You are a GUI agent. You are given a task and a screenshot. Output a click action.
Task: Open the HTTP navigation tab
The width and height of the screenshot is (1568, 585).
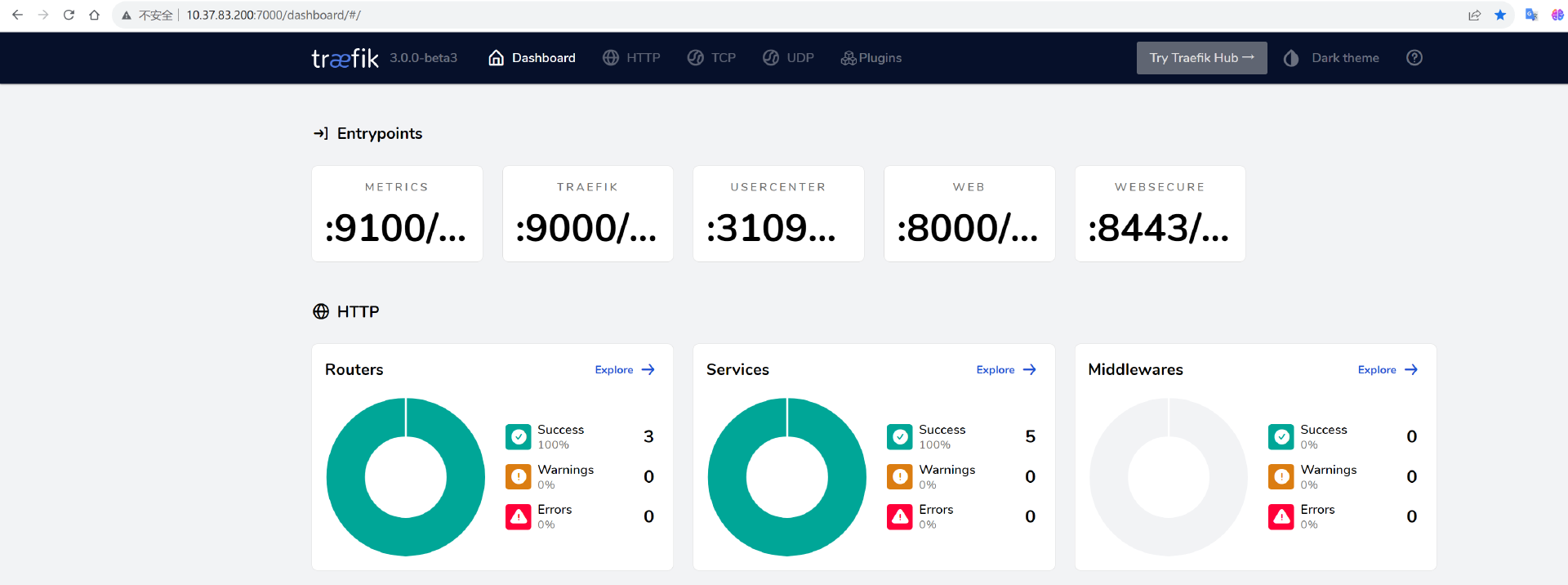[x=631, y=58]
